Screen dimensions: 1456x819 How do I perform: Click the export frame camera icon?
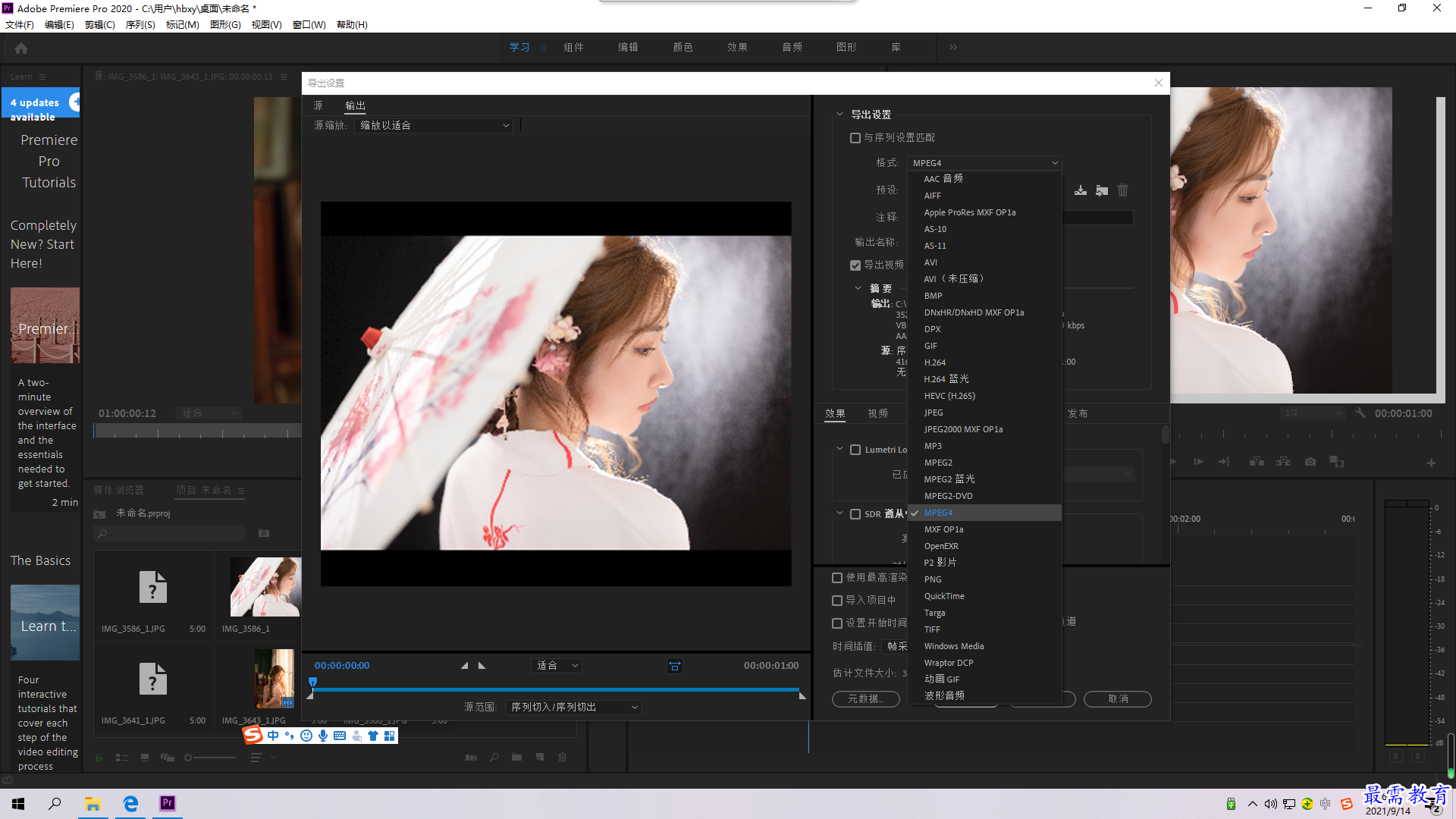pos(1310,461)
